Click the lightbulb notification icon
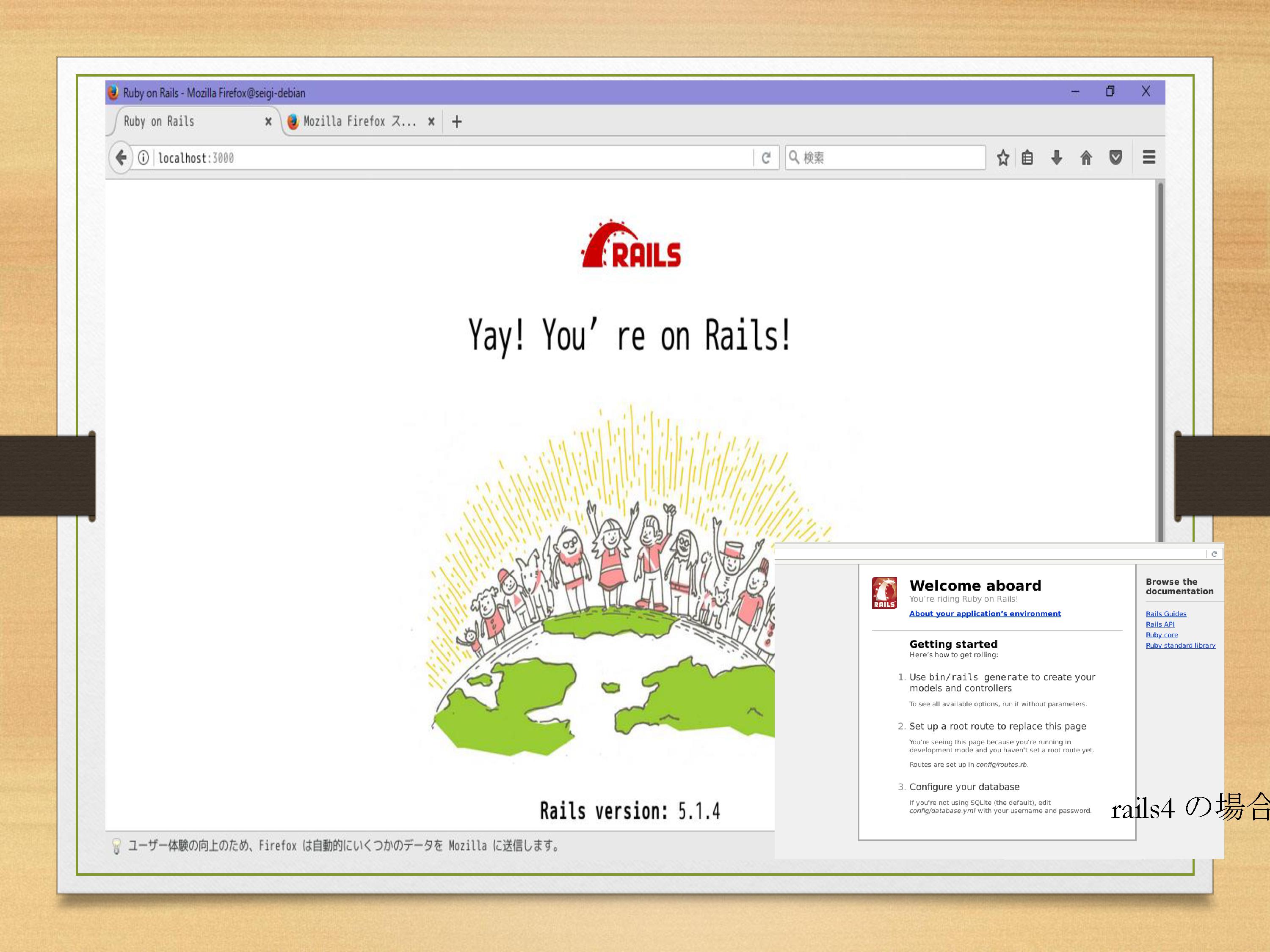This screenshot has height=952, width=1270. coord(116,846)
